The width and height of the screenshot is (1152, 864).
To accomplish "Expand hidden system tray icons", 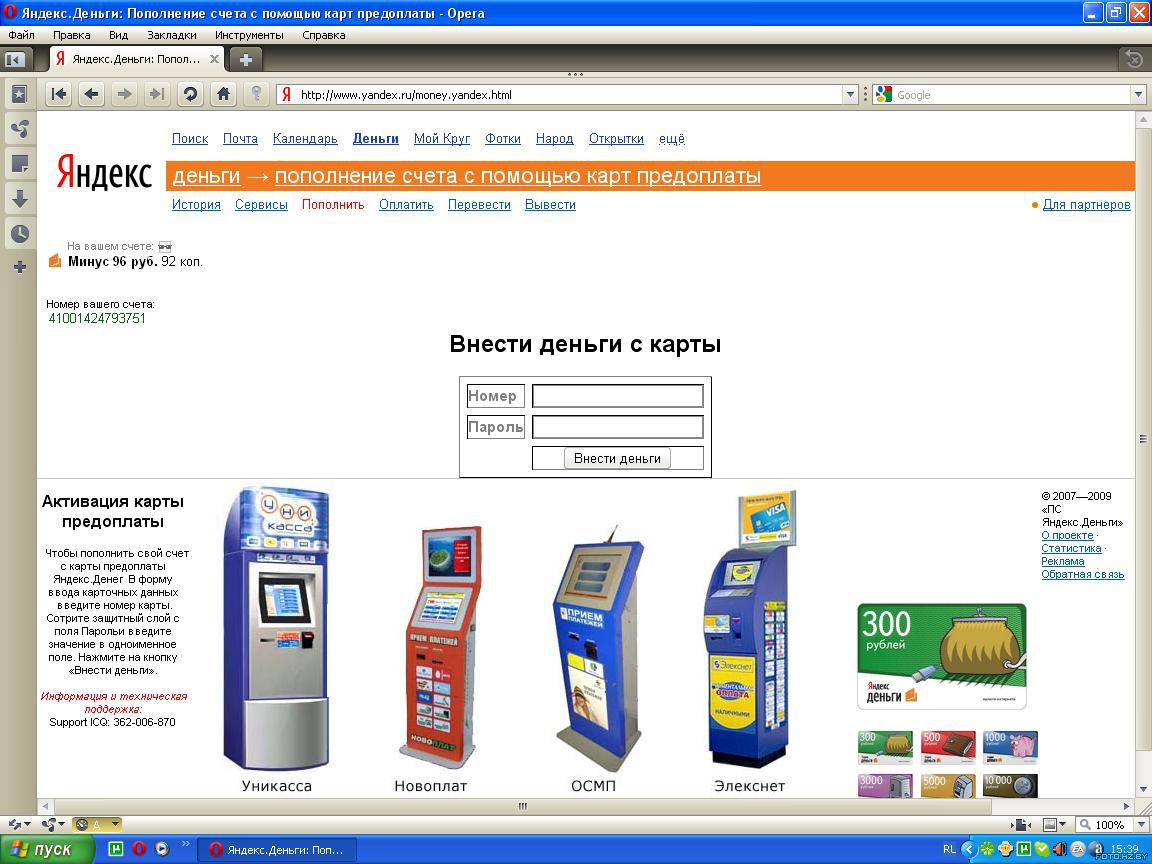I will pos(968,849).
